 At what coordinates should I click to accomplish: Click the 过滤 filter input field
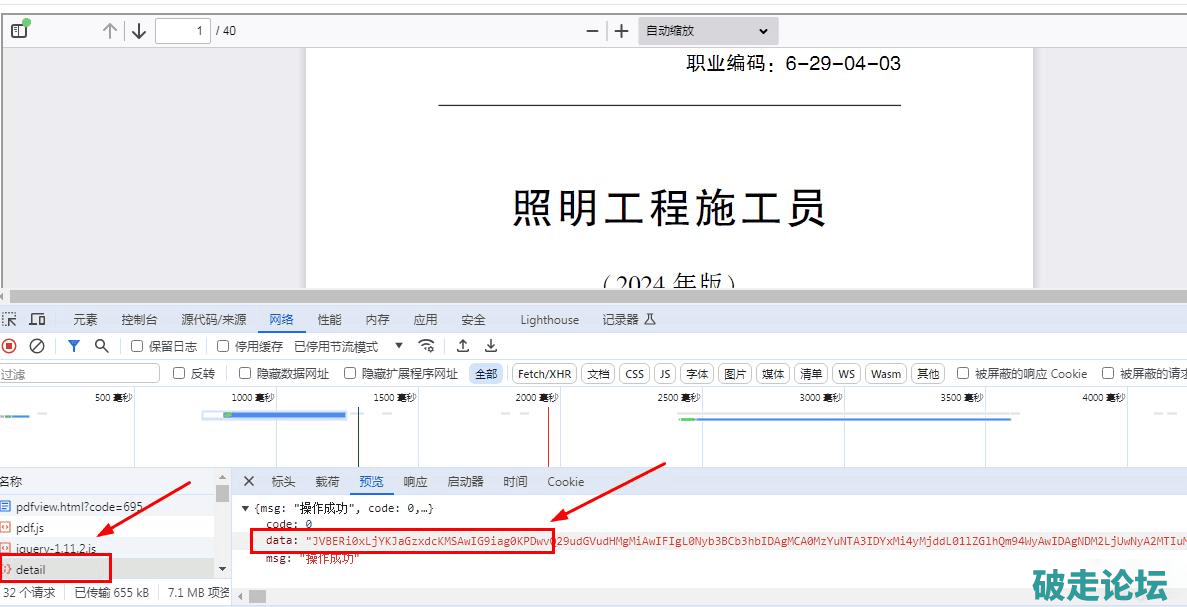coord(80,374)
